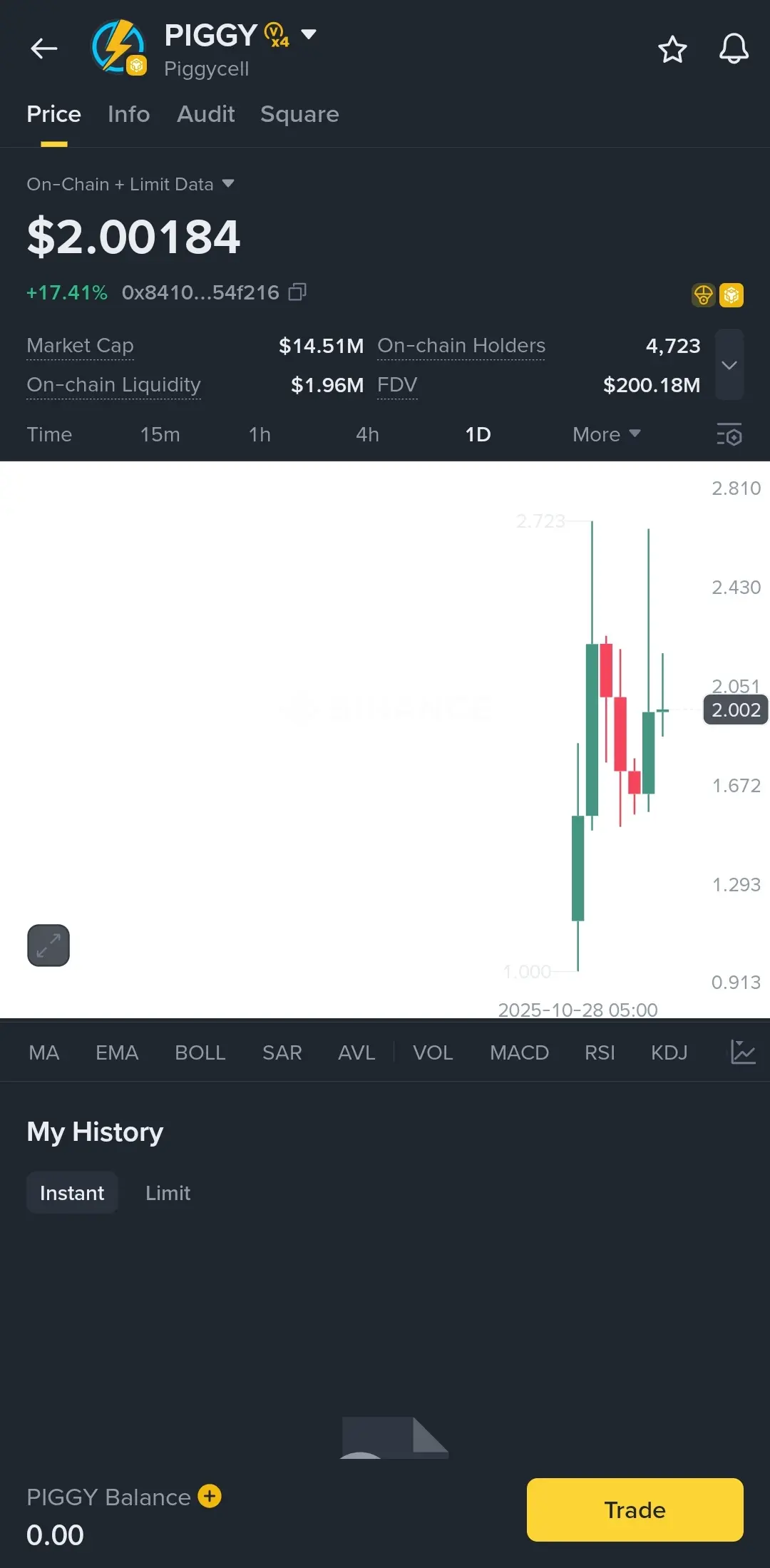This screenshot has height=1568, width=770.
Task: Open price alert bell icon
Action: (x=733, y=49)
